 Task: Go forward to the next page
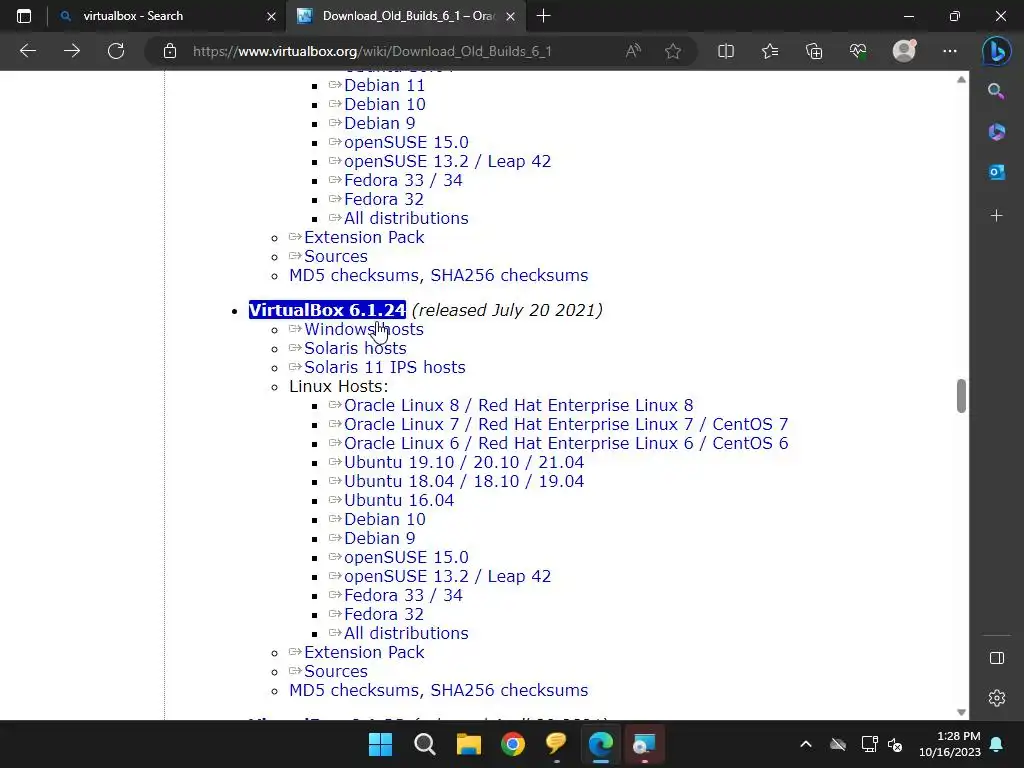click(x=72, y=51)
